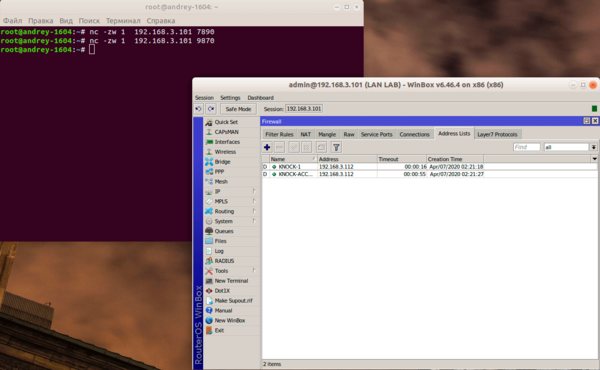Open the table column chooser dropdown arrow
600x370 pixels.
pyautogui.click(x=594, y=159)
